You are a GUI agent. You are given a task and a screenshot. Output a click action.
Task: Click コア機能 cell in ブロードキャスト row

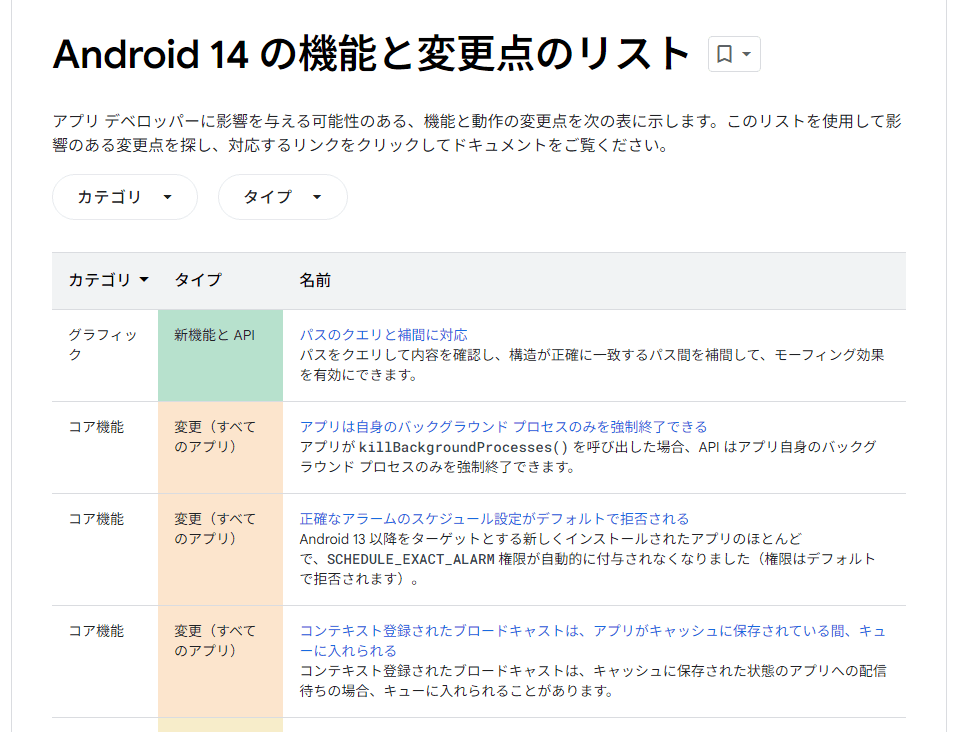pos(105,661)
